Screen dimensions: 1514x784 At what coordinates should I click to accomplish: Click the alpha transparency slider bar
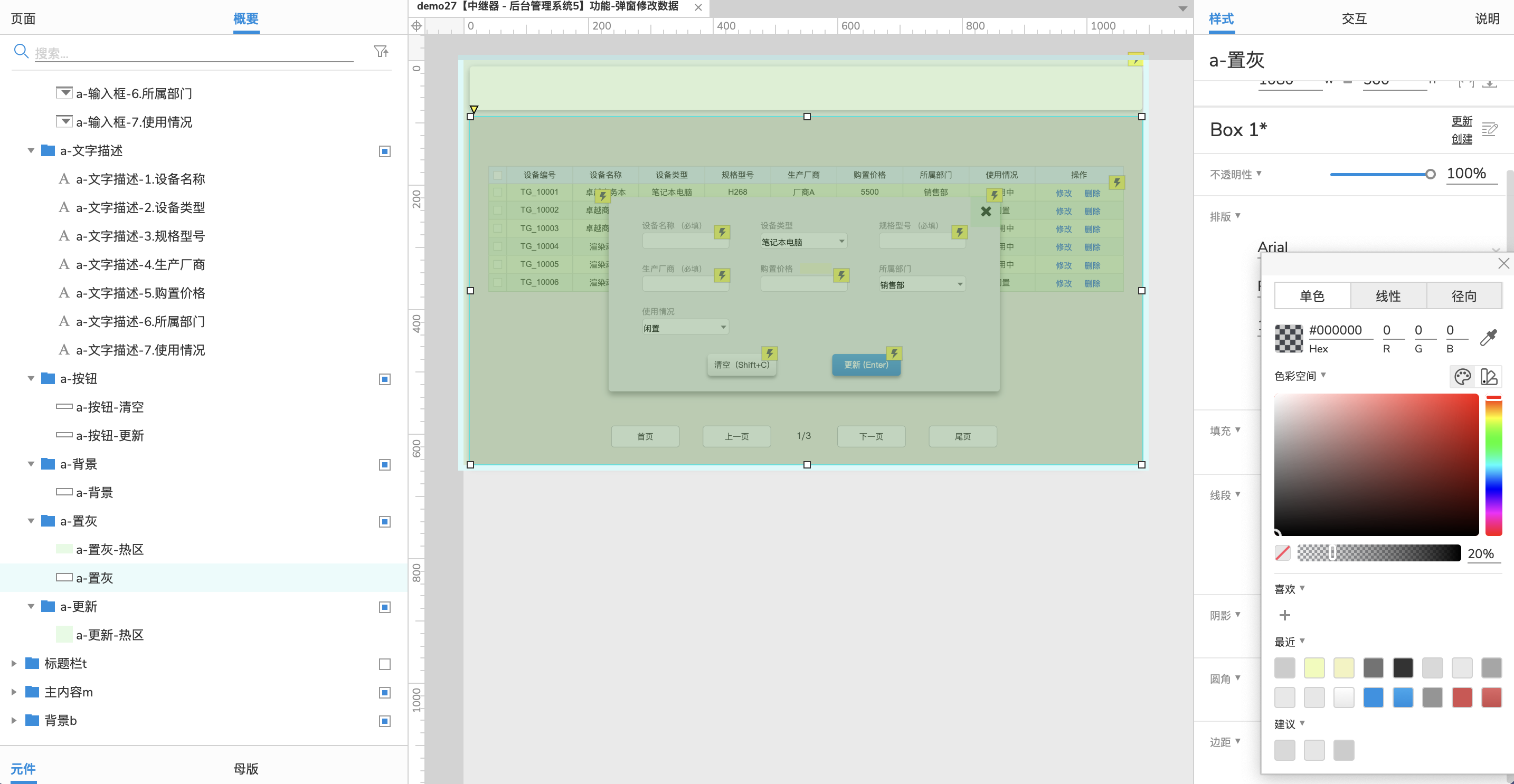click(1379, 552)
